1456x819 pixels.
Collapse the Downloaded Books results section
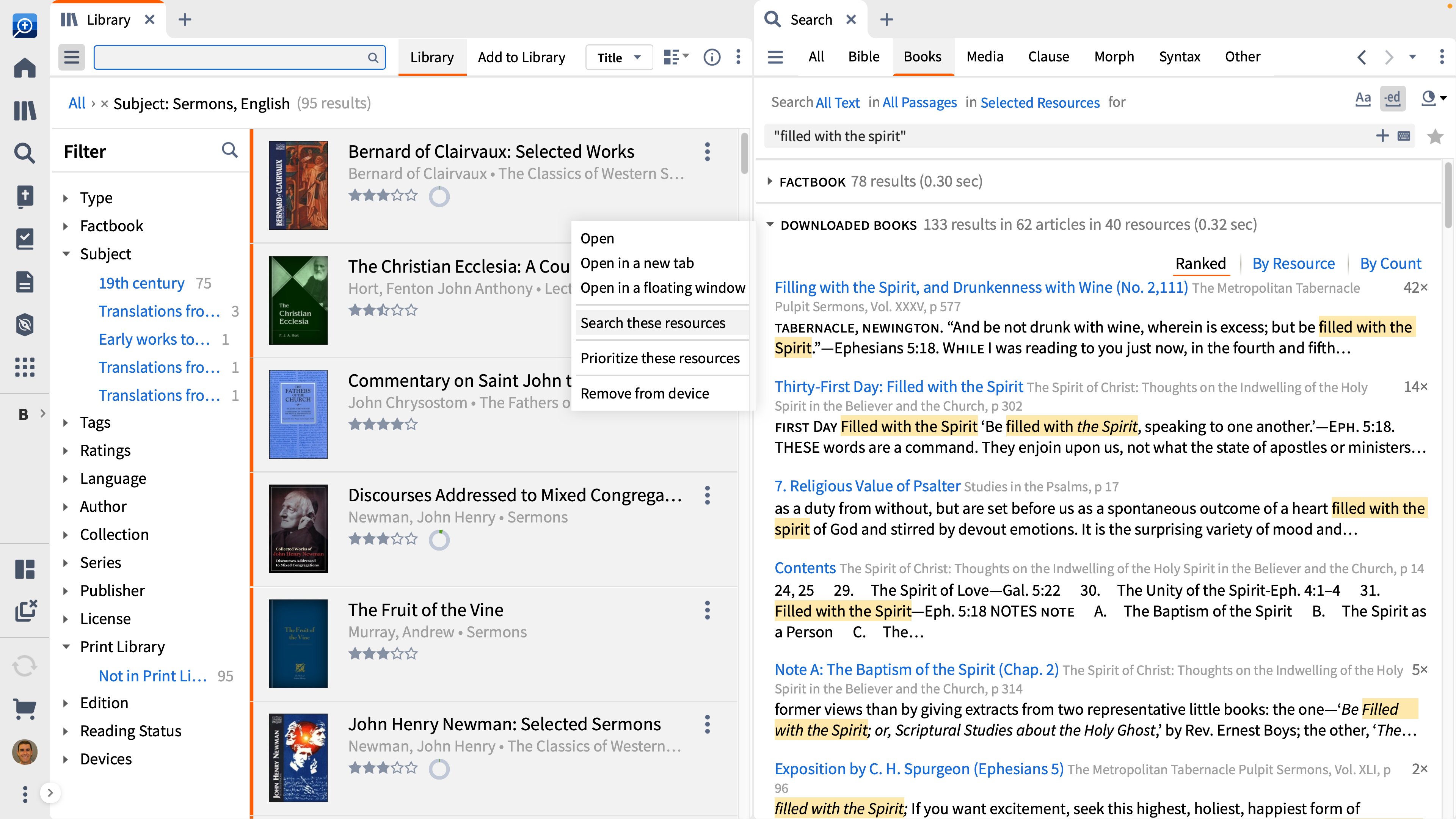(770, 224)
